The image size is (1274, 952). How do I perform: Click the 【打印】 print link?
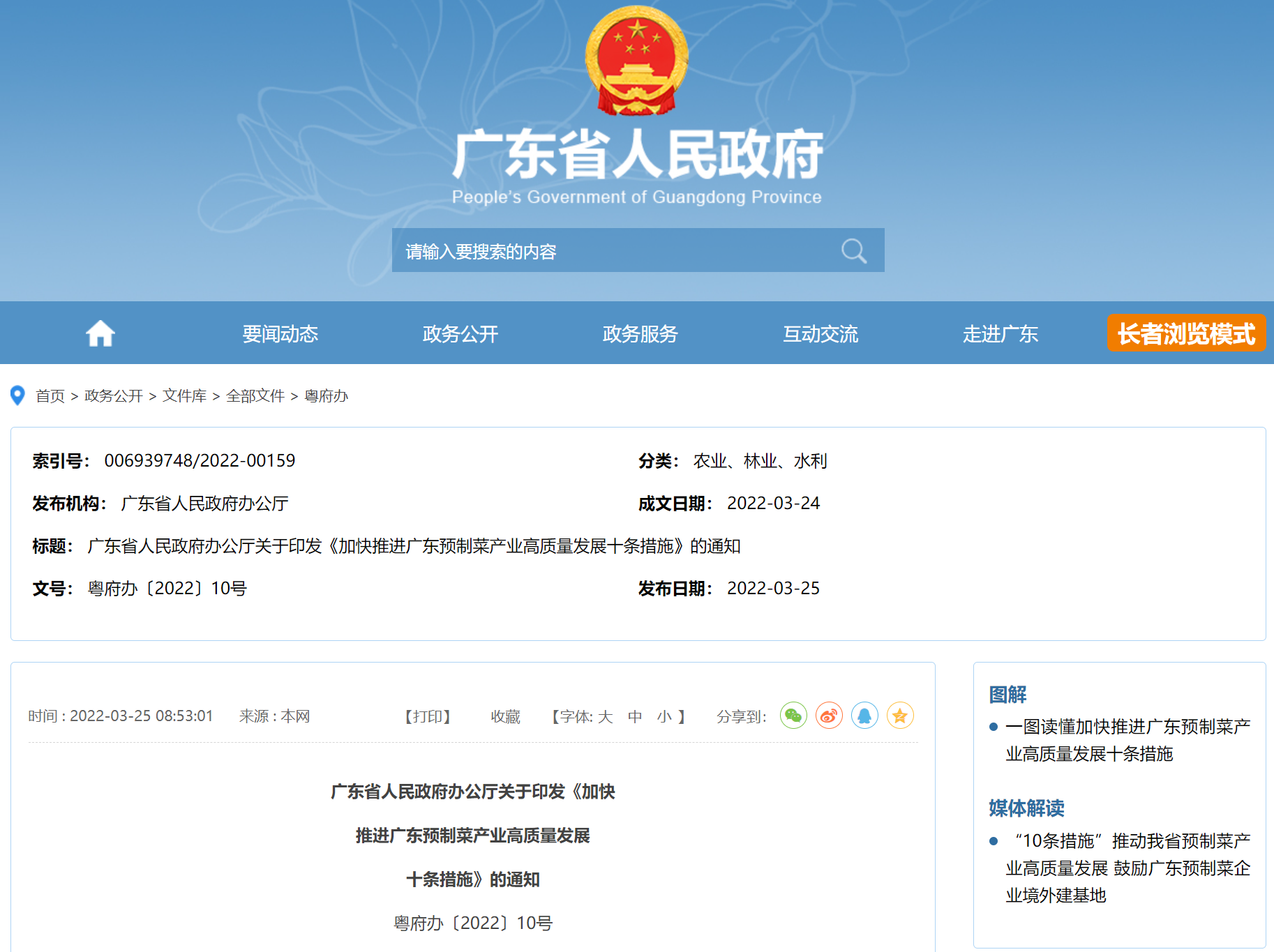tap(428, 716)
